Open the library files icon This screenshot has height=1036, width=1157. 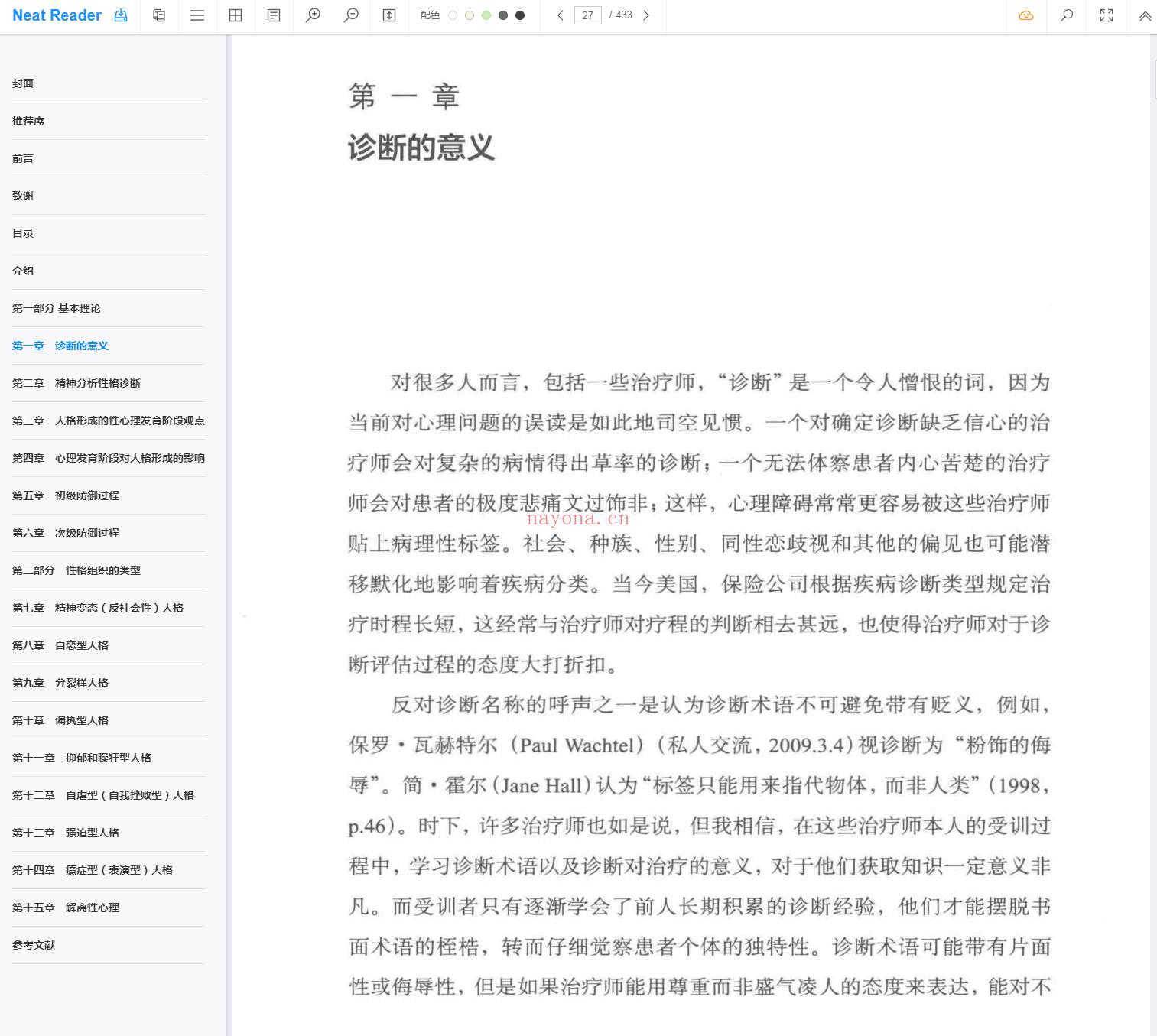(x=159, y=15)
